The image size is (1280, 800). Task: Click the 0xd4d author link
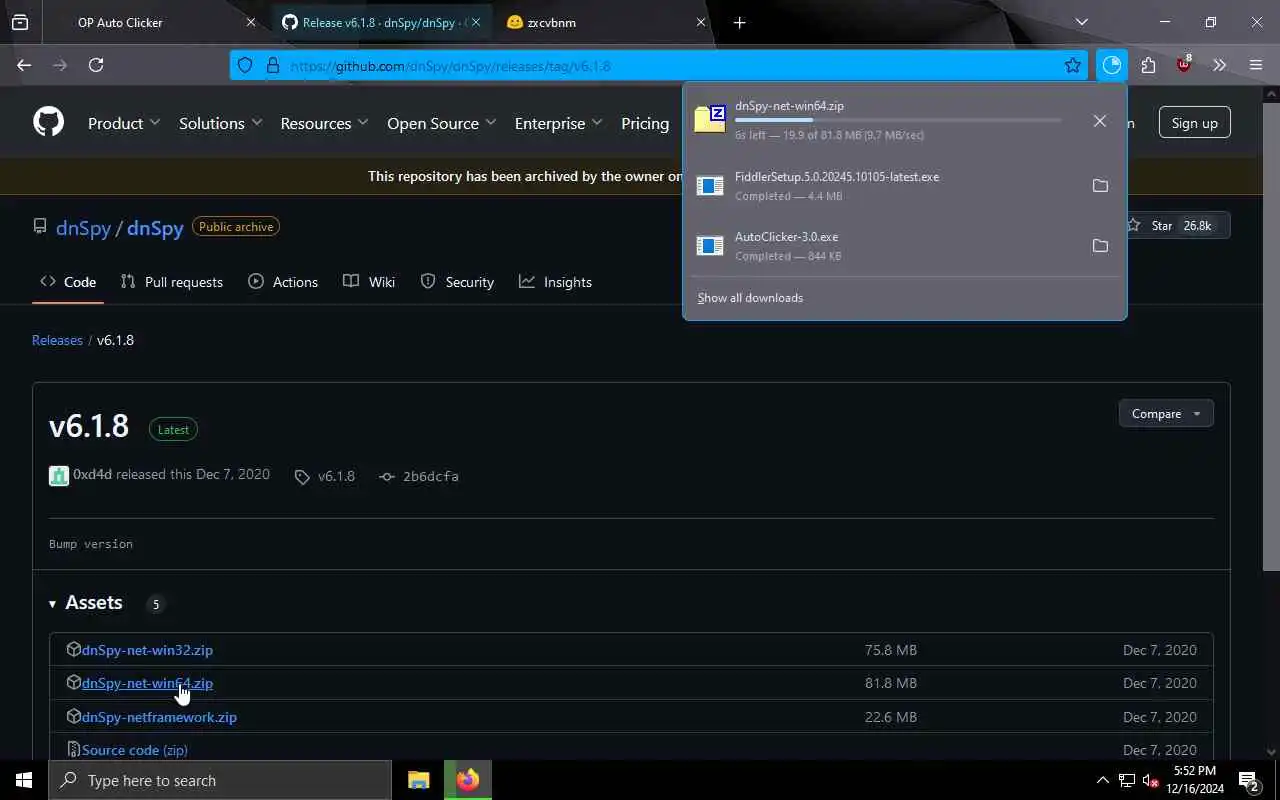point(92,474)
